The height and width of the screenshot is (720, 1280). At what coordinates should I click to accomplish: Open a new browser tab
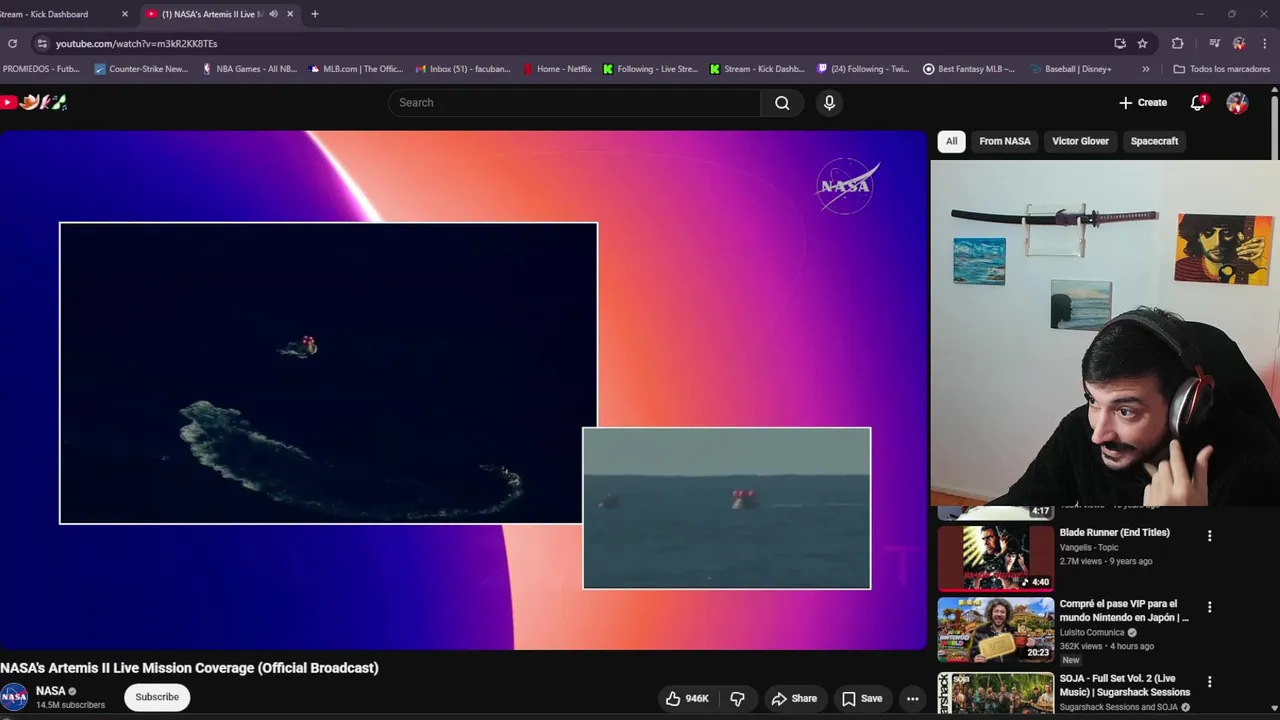(315, 14)
